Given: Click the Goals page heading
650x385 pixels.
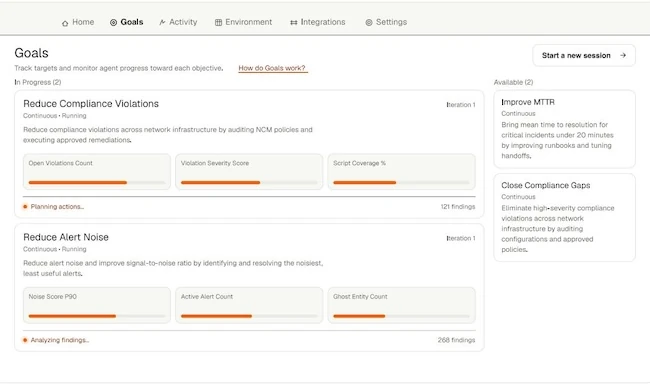Looking at the screenshot, I should click(x=32, y=53).
